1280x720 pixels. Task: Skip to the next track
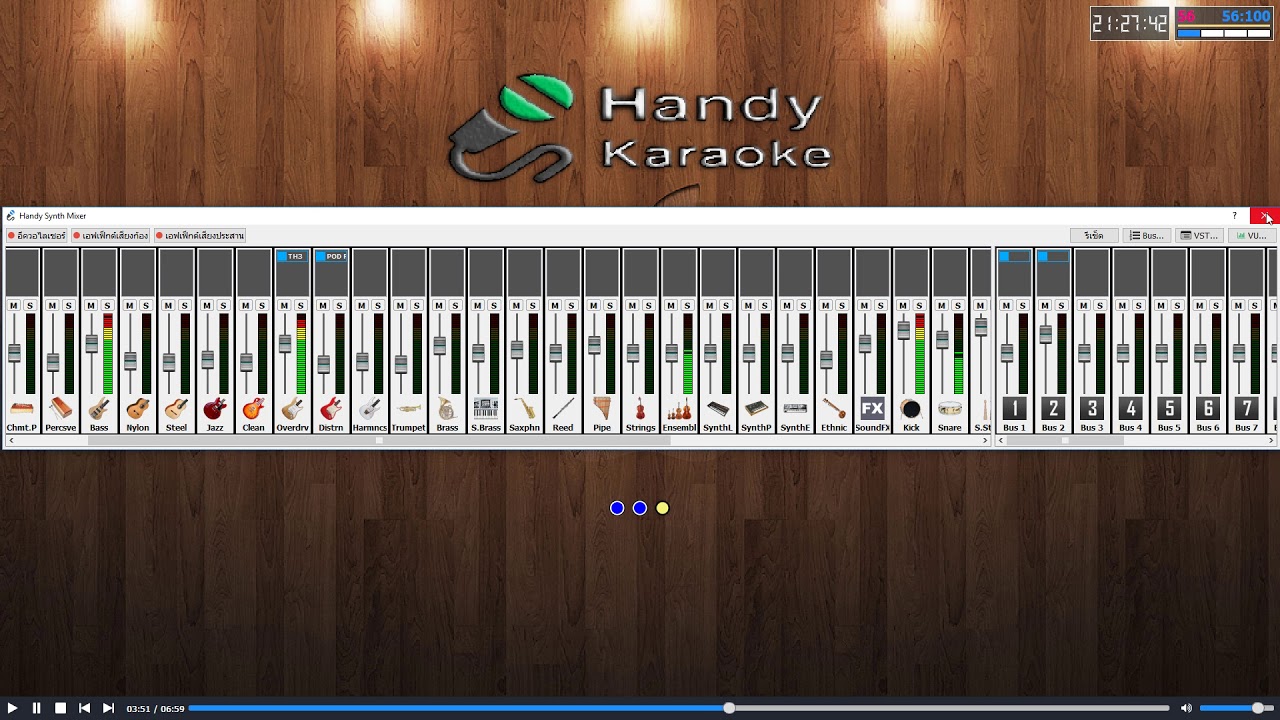[x=108, y=708]
